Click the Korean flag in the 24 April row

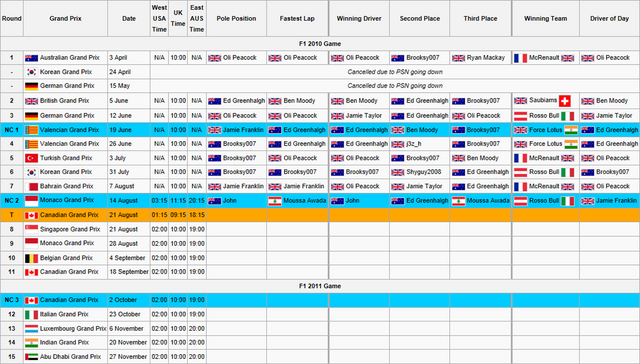click(31, 72)
